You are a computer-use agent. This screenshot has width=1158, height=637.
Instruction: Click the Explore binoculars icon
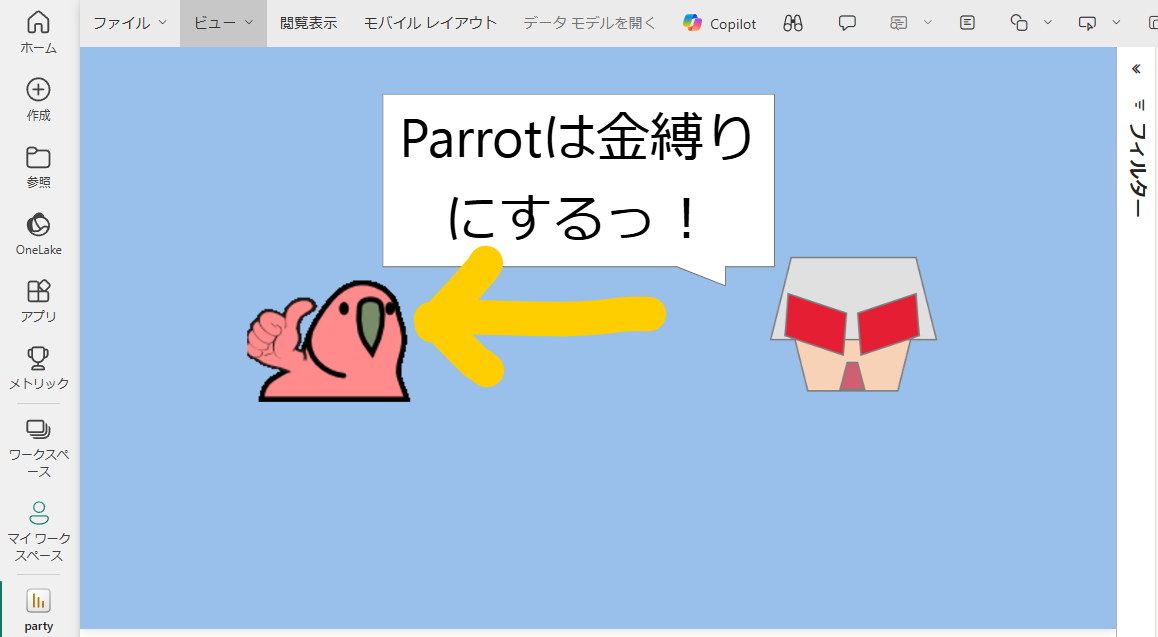793,22
